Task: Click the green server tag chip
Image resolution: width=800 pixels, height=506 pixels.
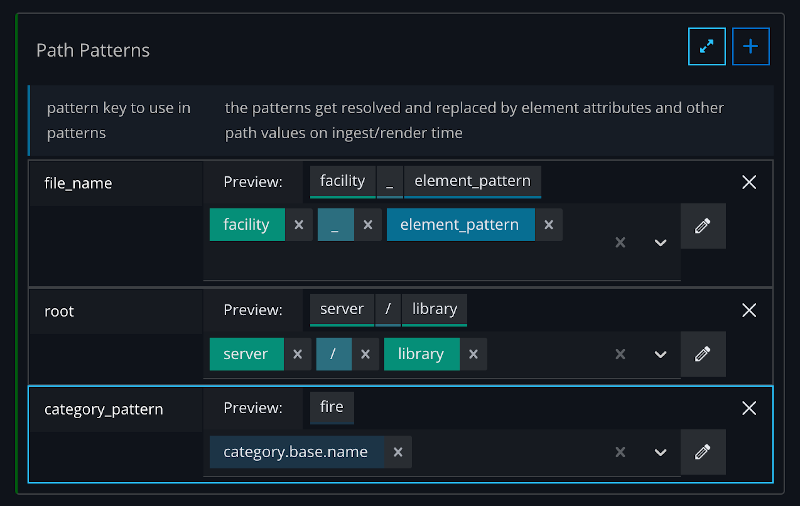Action: coord(246,354)
